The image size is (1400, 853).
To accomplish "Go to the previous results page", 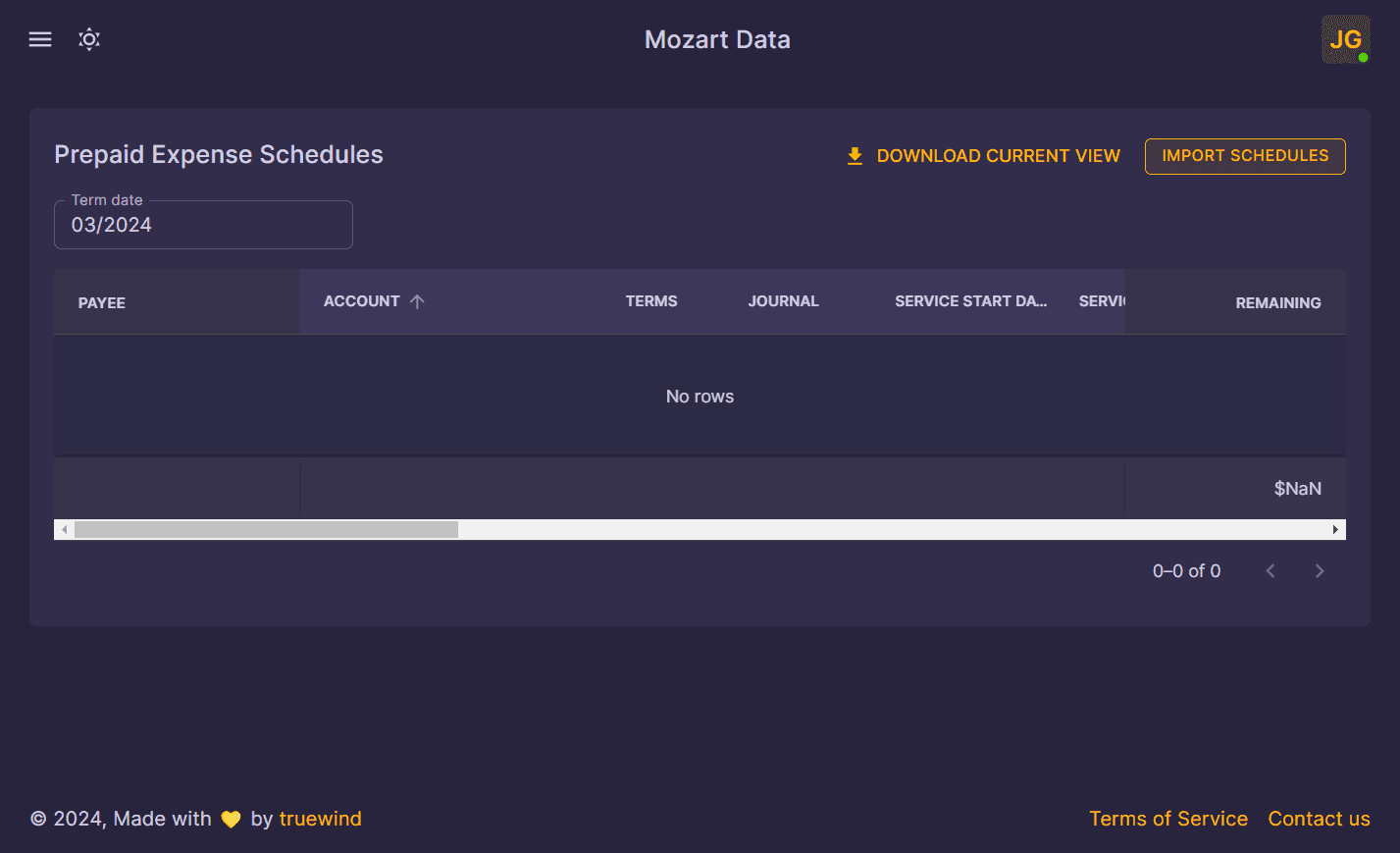I will [1270, 570].
